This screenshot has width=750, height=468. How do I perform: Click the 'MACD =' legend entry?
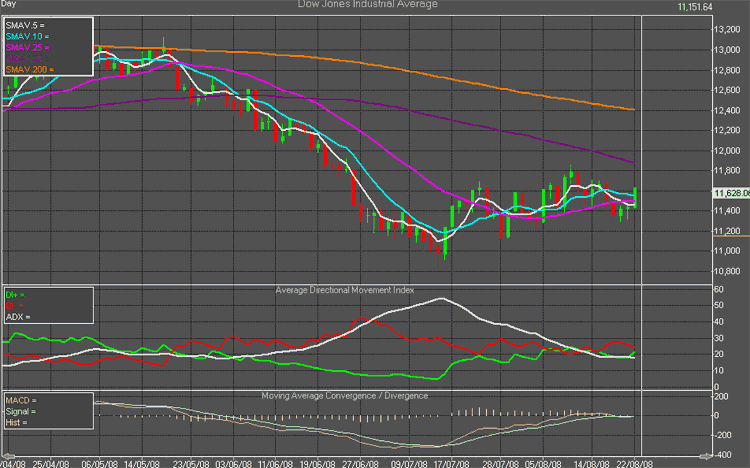(21, 400)
